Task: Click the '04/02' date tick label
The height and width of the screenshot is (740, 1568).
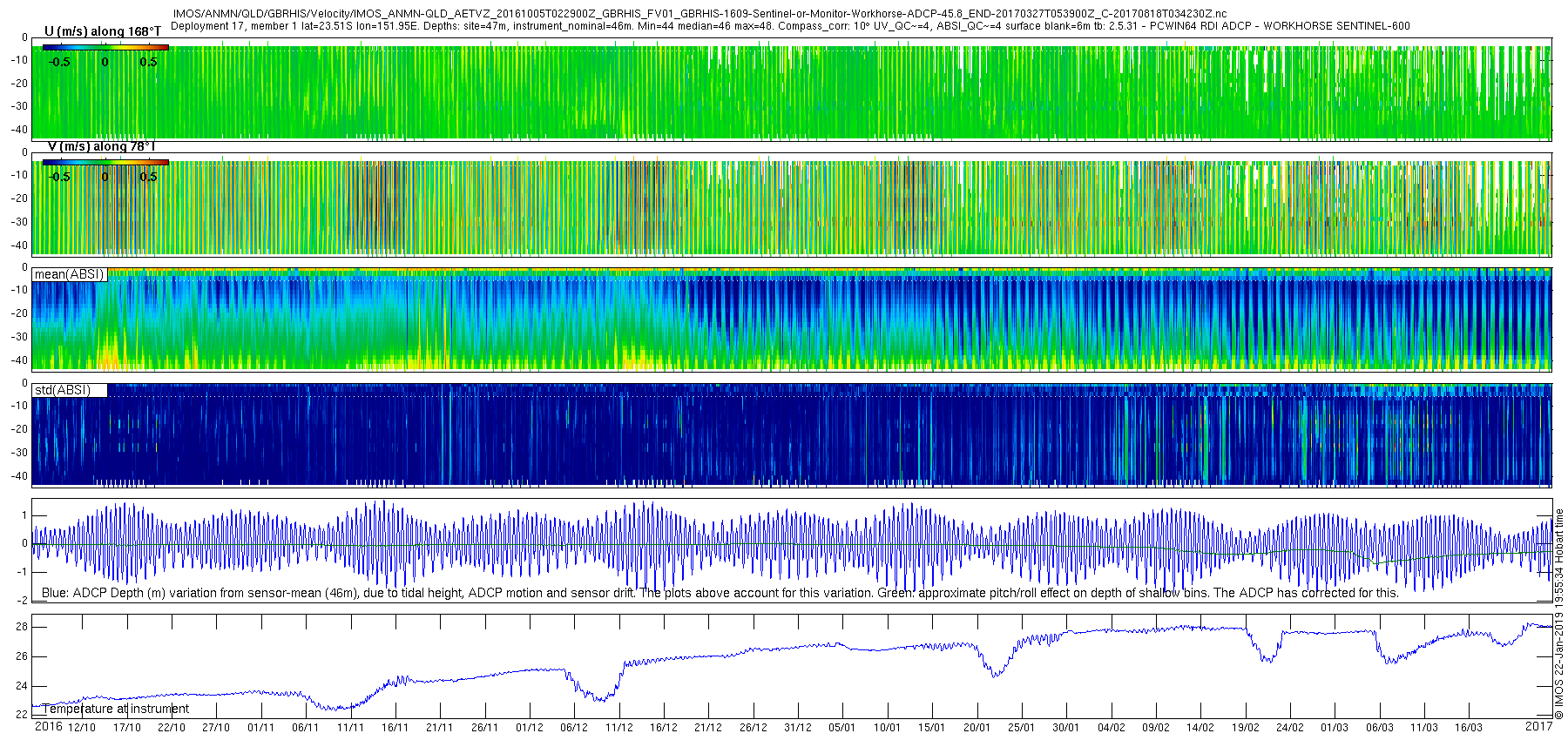Action: 1111,728
